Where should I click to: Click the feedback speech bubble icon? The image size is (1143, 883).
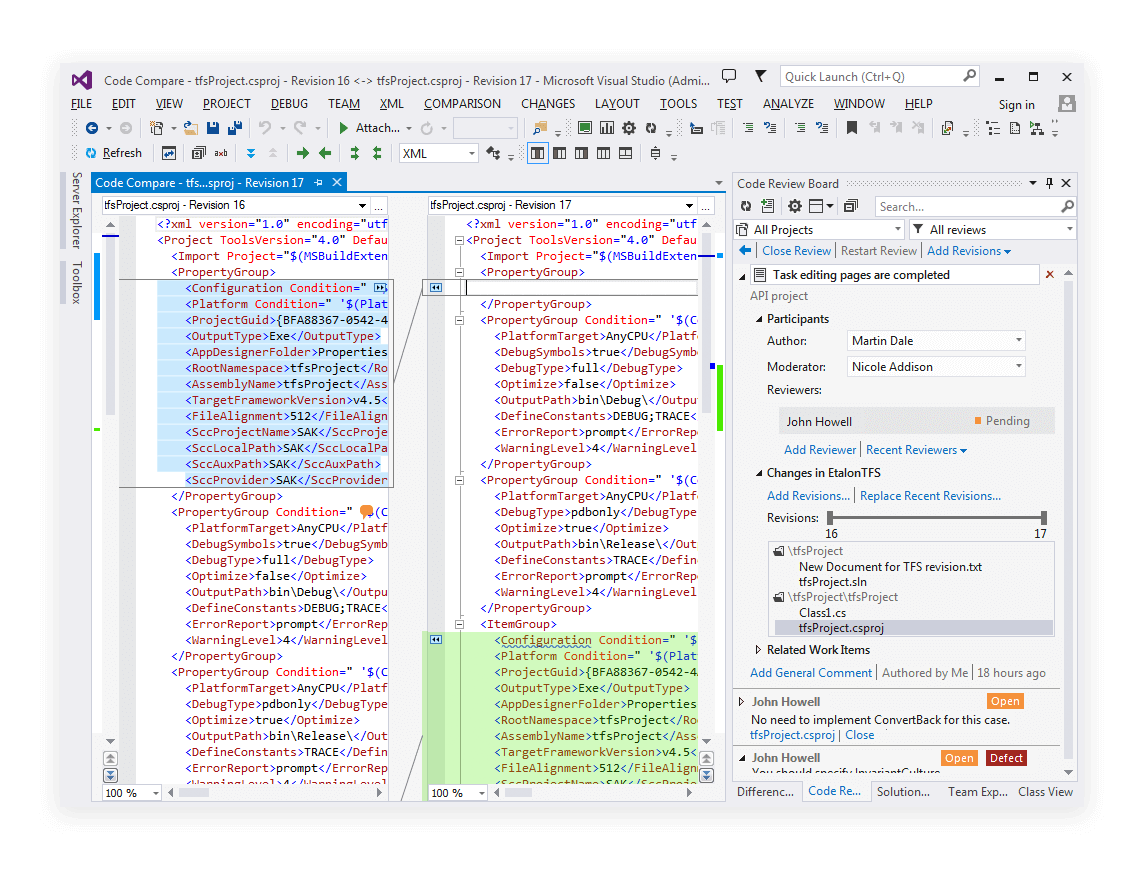click(x=729, y=76)
